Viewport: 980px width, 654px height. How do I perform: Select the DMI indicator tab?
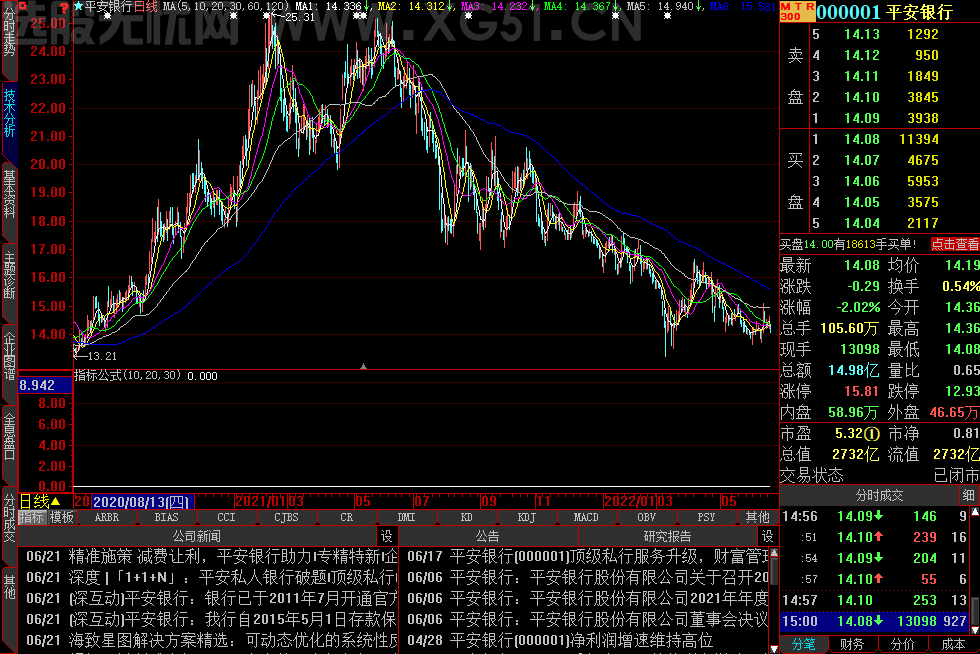406,517
